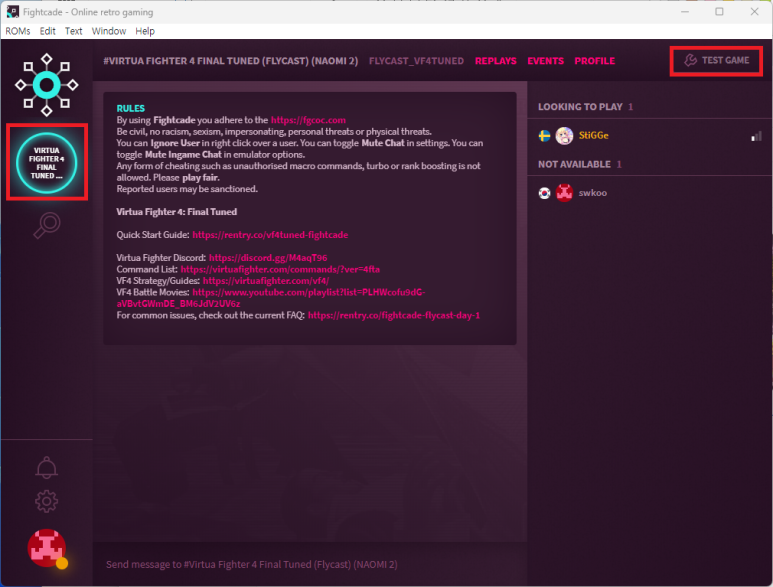Open the Quick Start Guide rentry link
The height and width of the screenshot is (587, 773).
click(270, 235)
